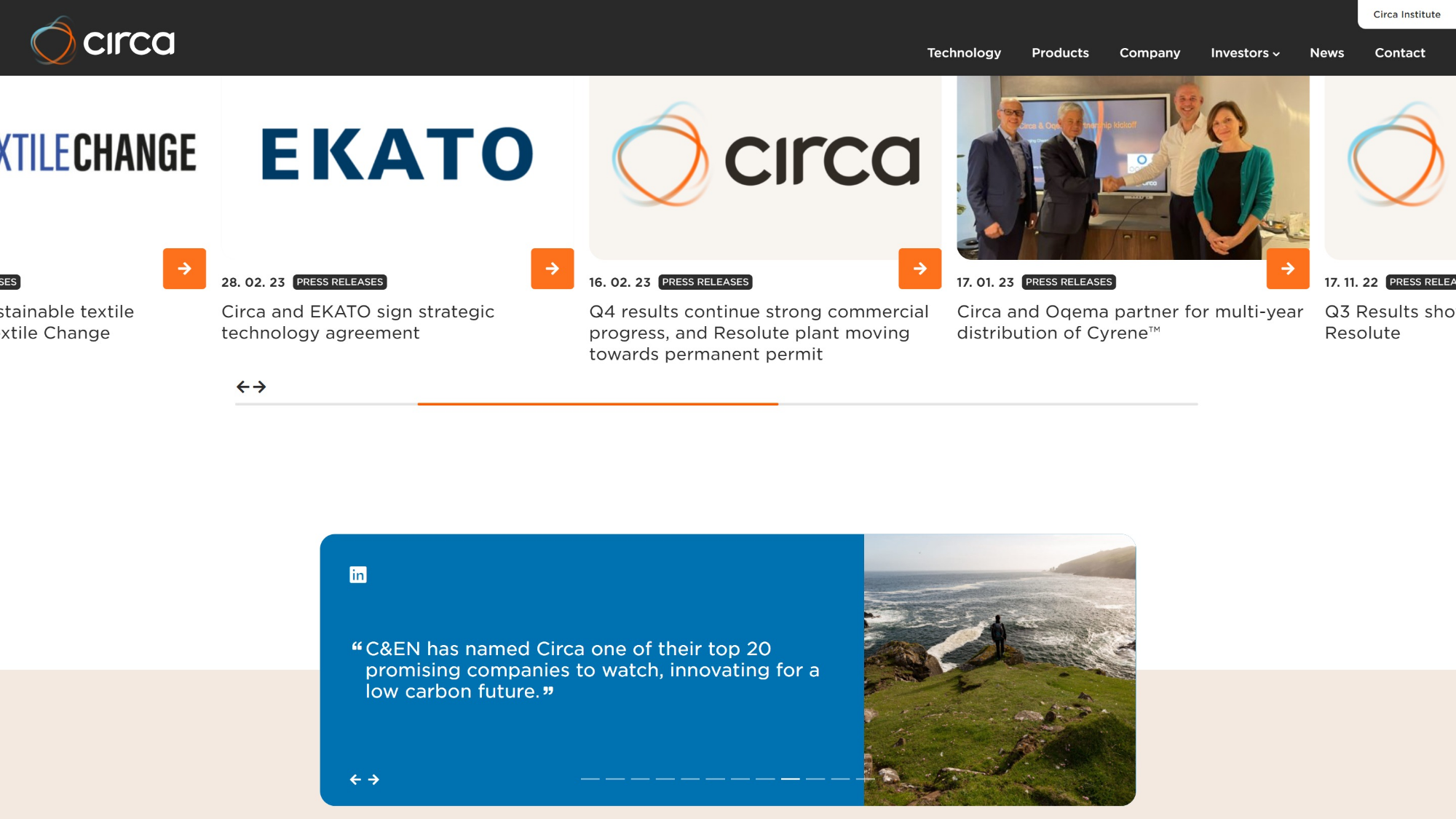Open the Q4 results article arrow button
This screenshot has height=819, width=1456.
[x=920, y=269]
